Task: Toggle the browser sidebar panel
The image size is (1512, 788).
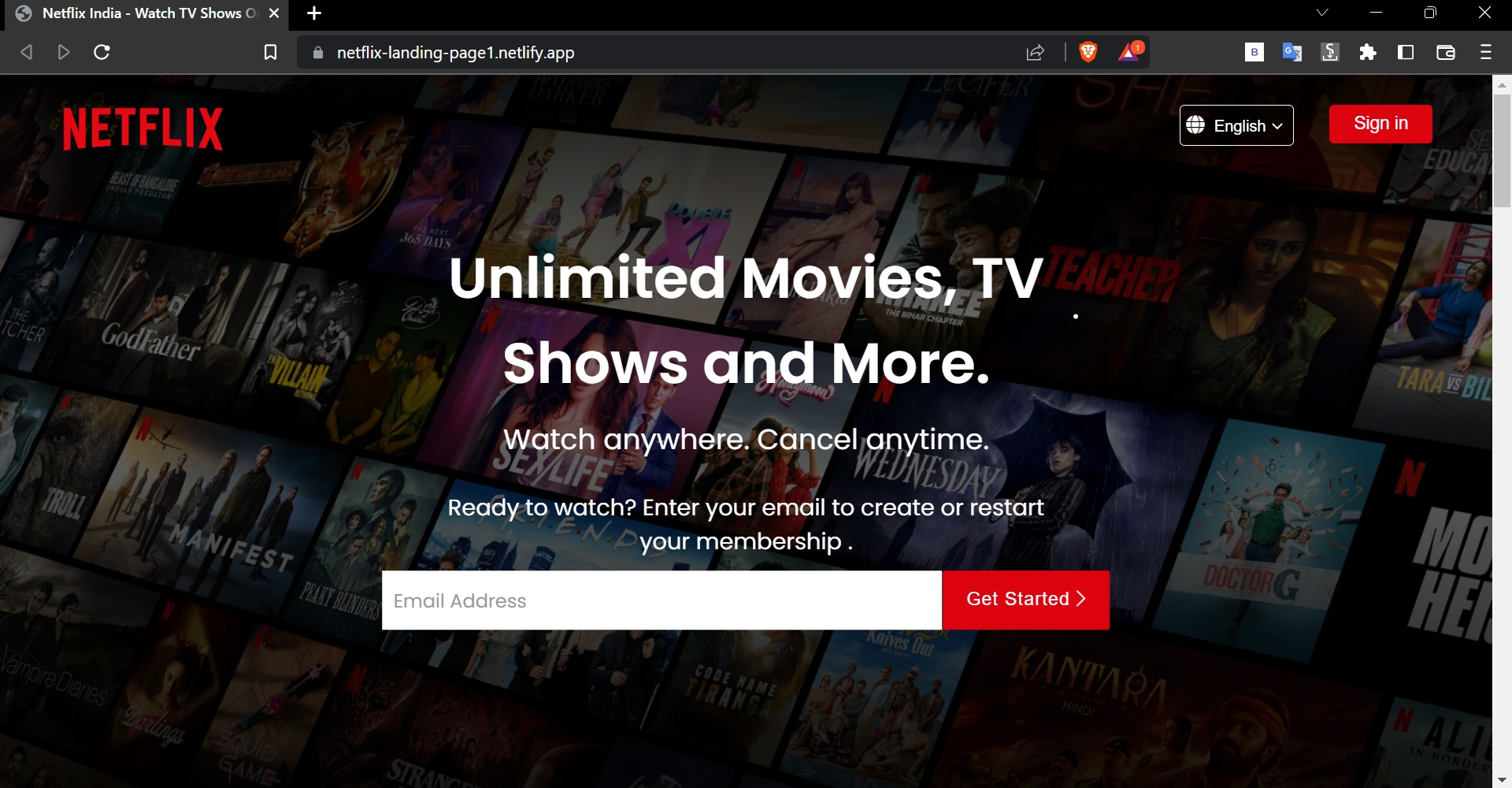Action: 1406,52
